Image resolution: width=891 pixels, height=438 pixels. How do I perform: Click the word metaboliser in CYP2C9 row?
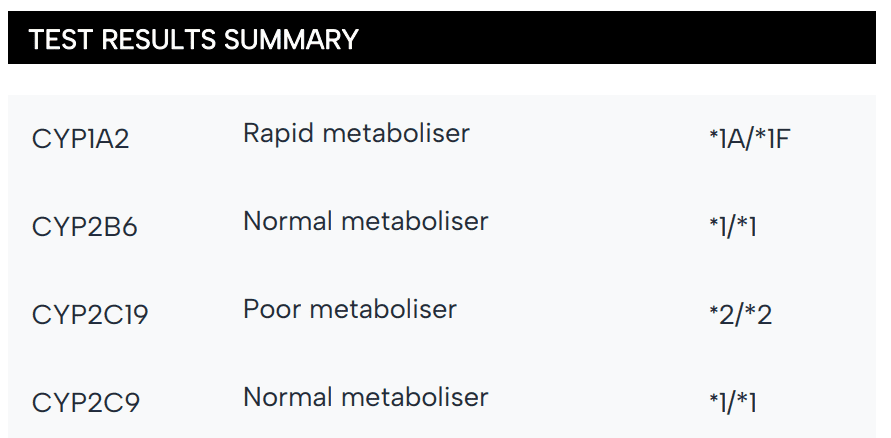point(414,397)
